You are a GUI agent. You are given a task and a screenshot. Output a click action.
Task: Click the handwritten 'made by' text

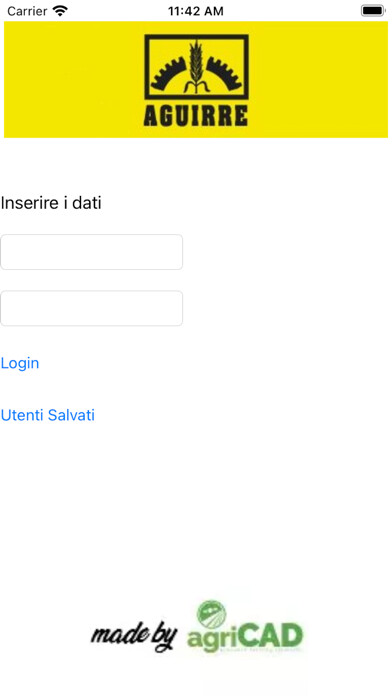134,636
